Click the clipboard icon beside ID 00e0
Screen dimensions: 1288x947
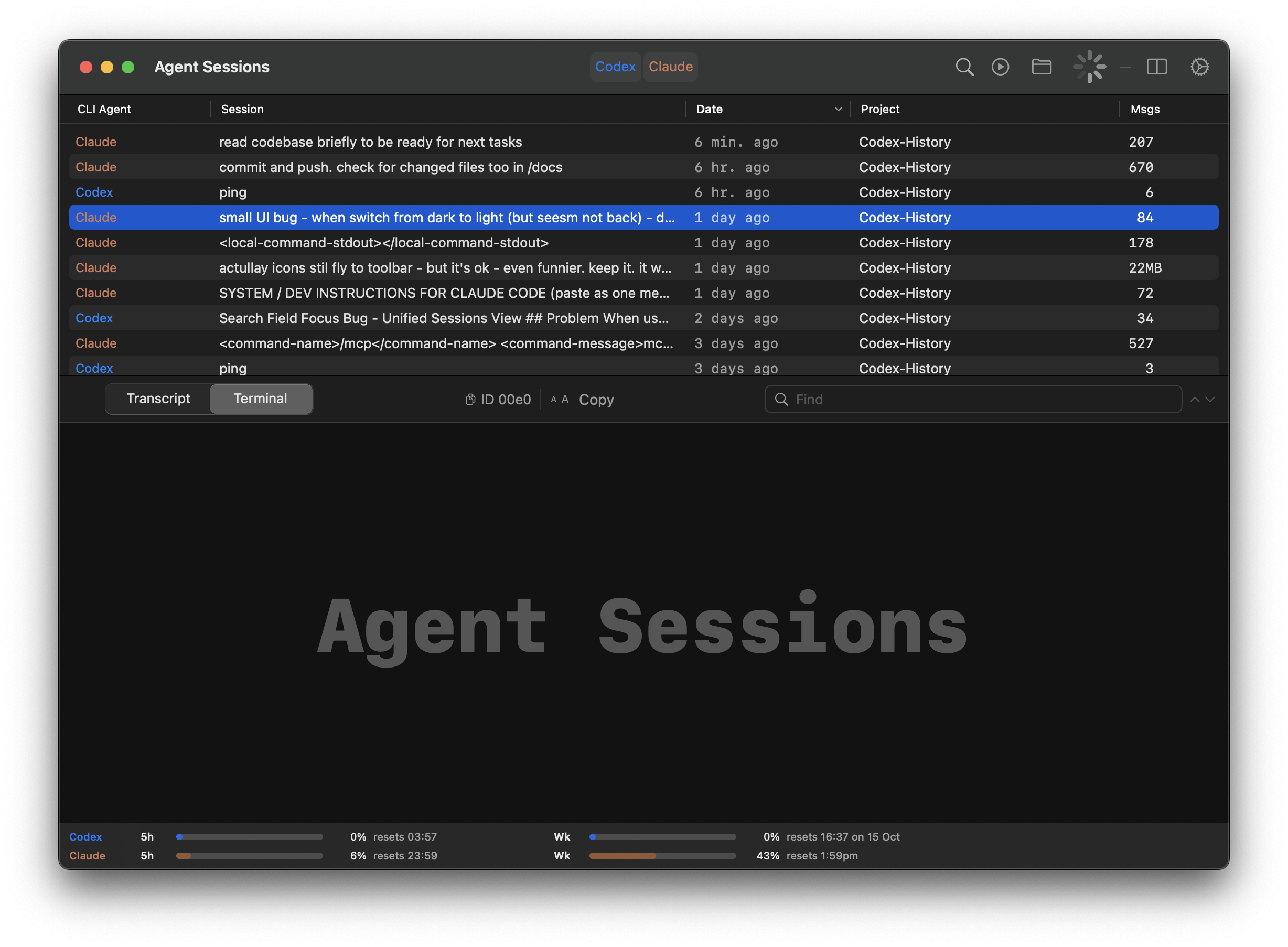click(x=470, y=399)
